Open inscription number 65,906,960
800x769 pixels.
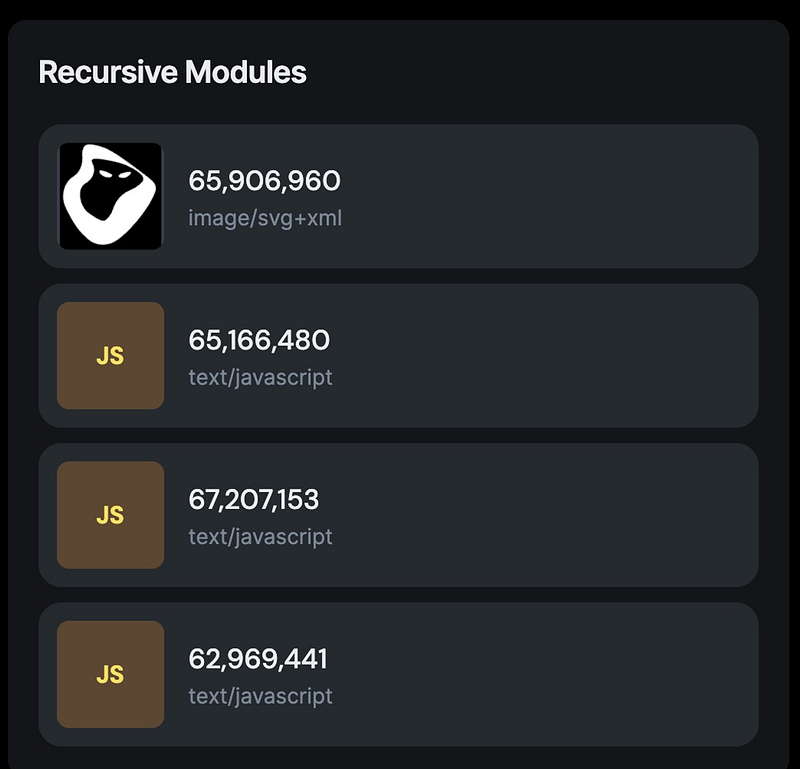[264, 181]
